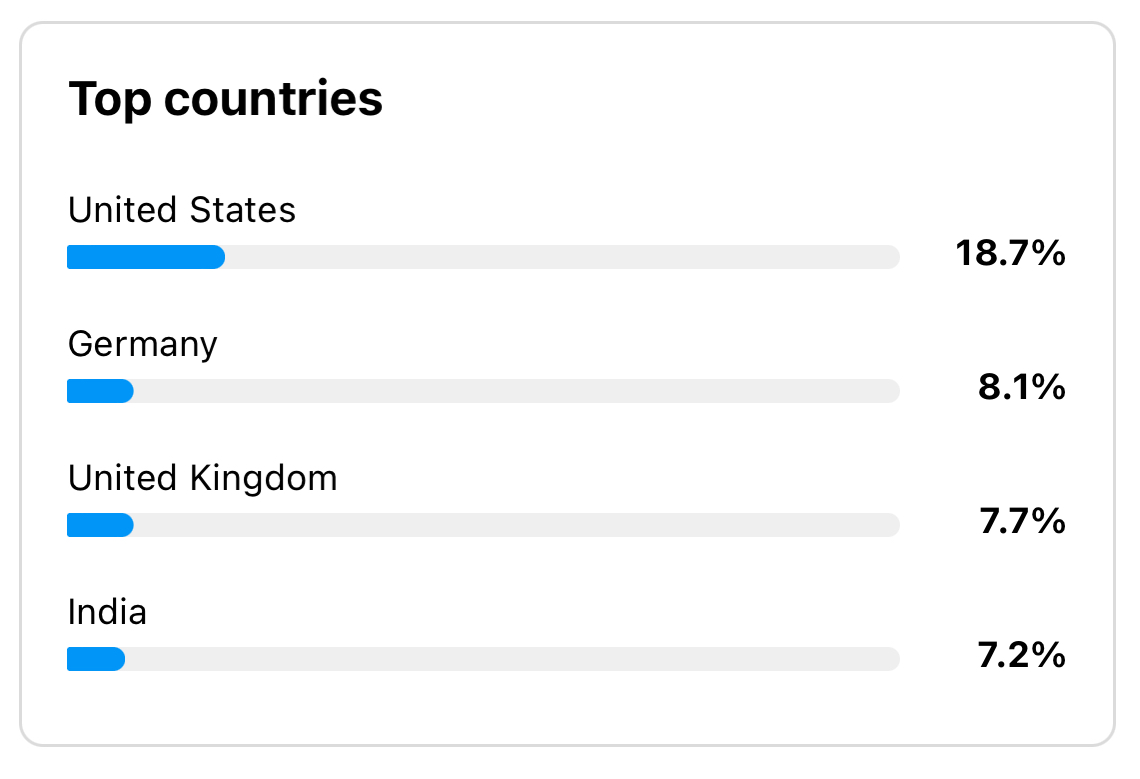
Task: Click the percent sign after 18.7
Action: (x=1048, y=253)
